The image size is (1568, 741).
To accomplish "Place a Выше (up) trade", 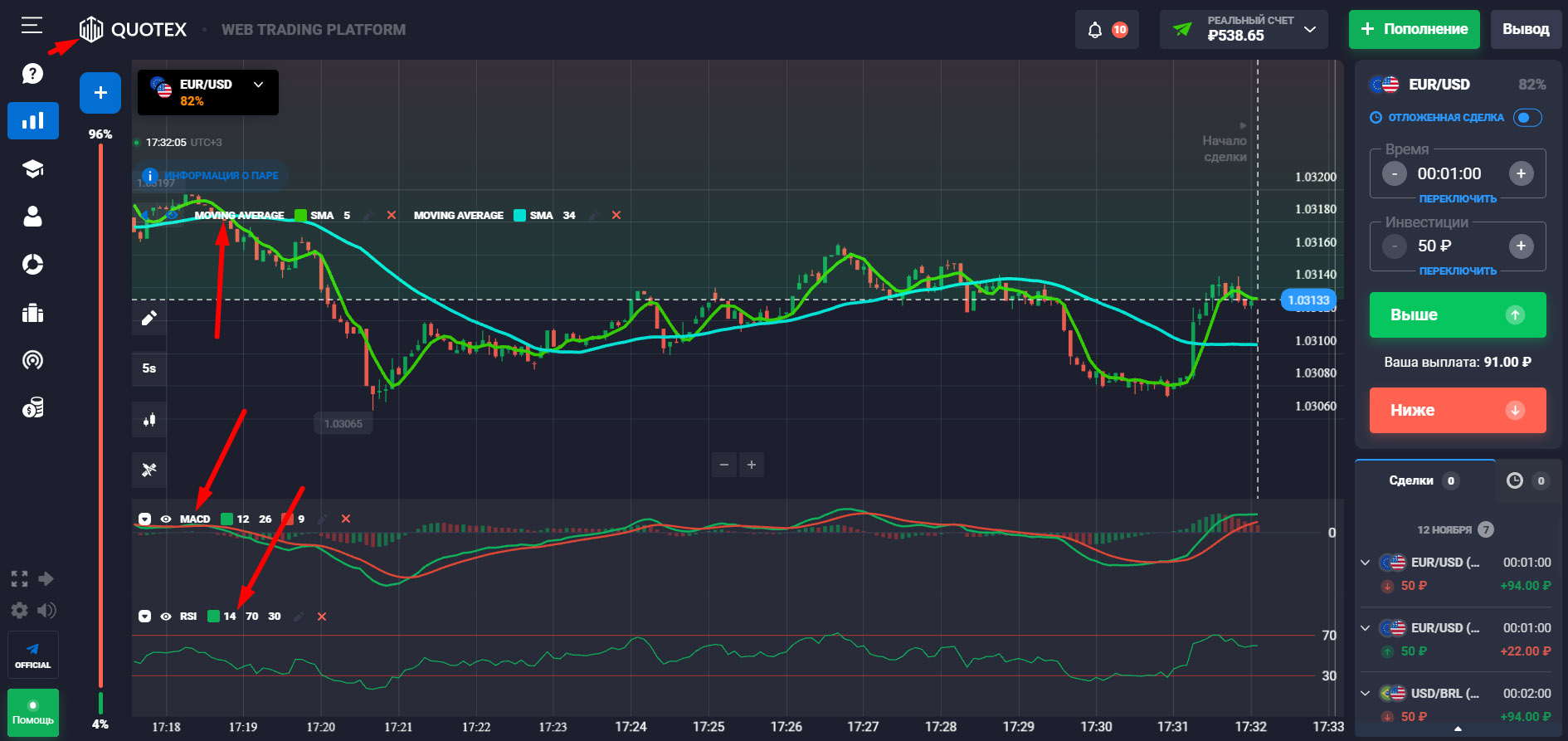I will coord(1458,315).
